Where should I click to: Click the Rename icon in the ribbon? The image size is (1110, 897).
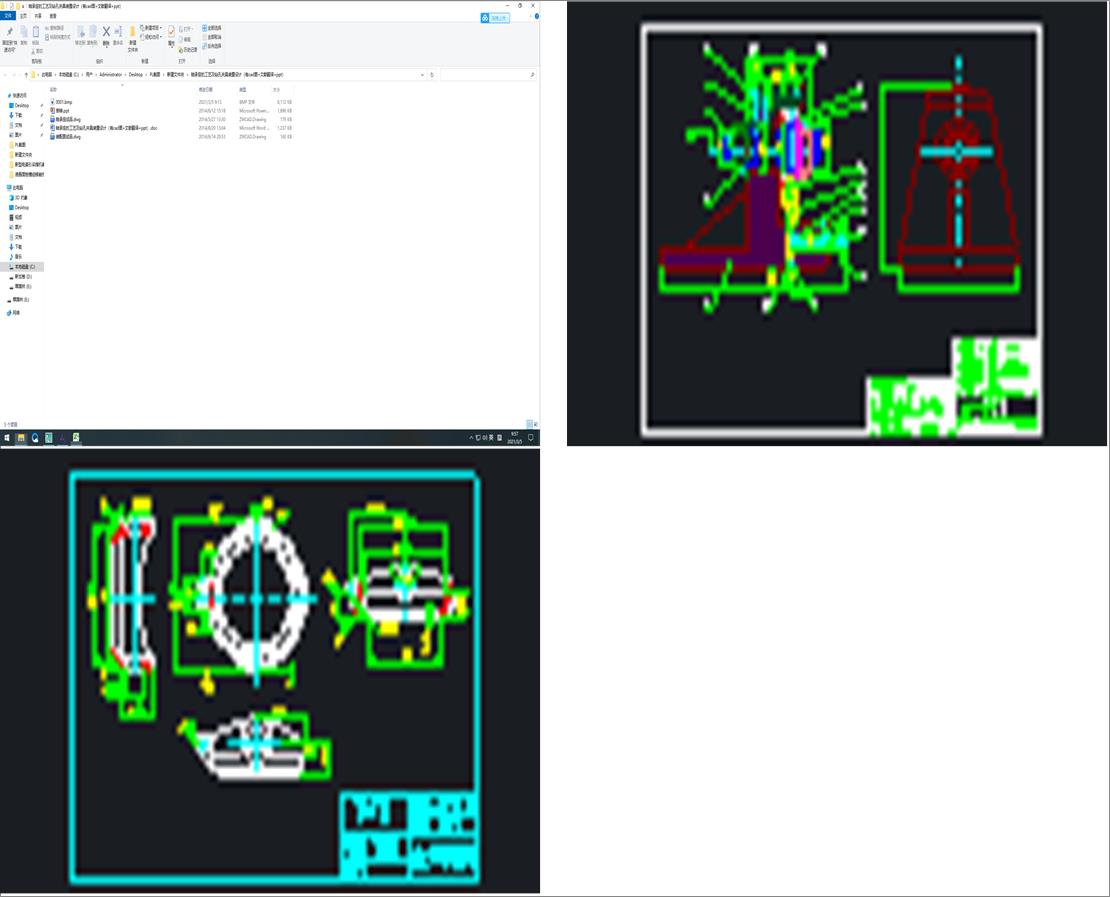(118, 32)
